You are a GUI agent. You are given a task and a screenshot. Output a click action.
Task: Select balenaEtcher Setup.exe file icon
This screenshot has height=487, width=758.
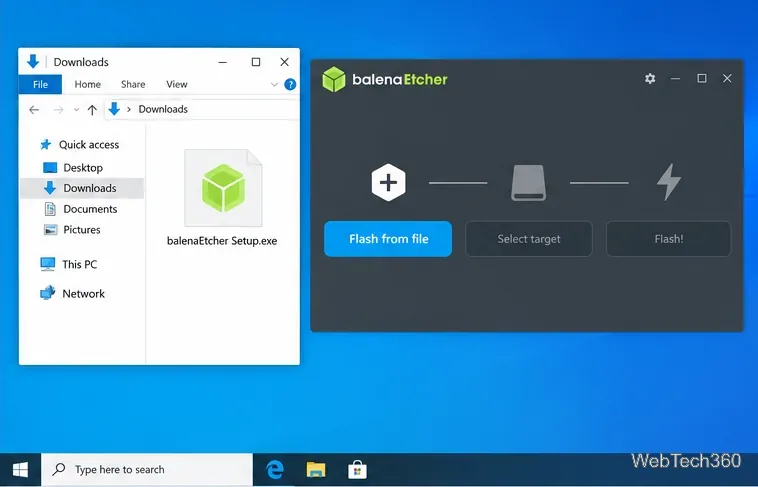223,188
